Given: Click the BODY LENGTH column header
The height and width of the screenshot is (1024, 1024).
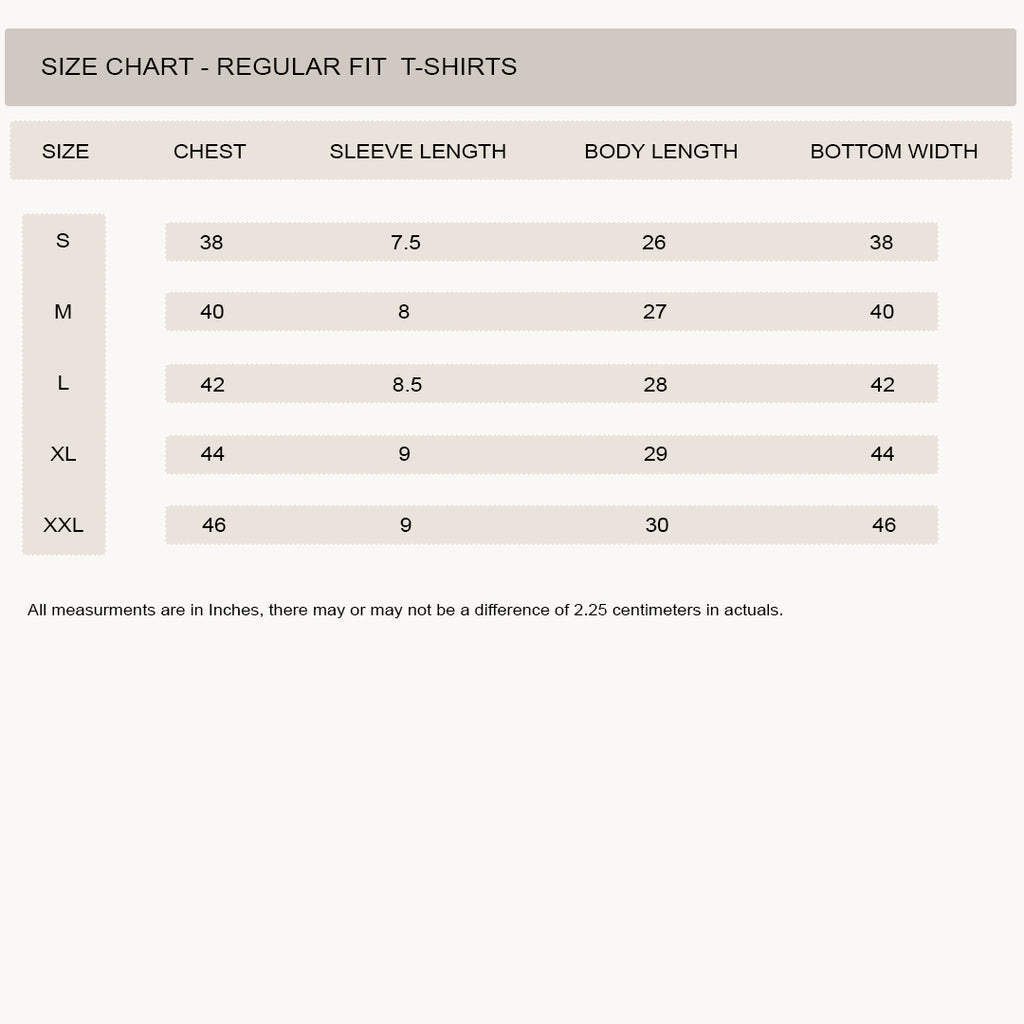Looking at the screenshot, I should coord(661,152).
